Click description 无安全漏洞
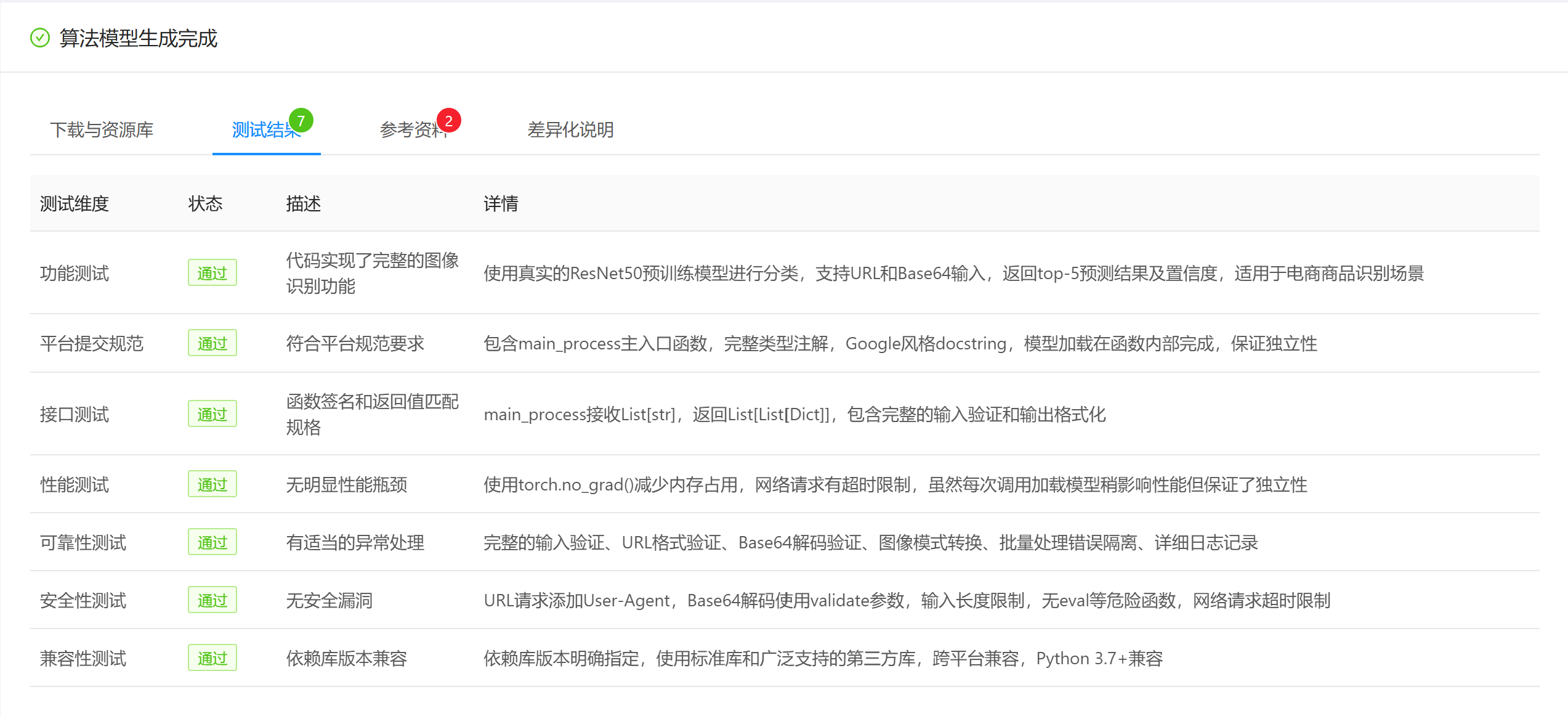 tap(329, 600)
